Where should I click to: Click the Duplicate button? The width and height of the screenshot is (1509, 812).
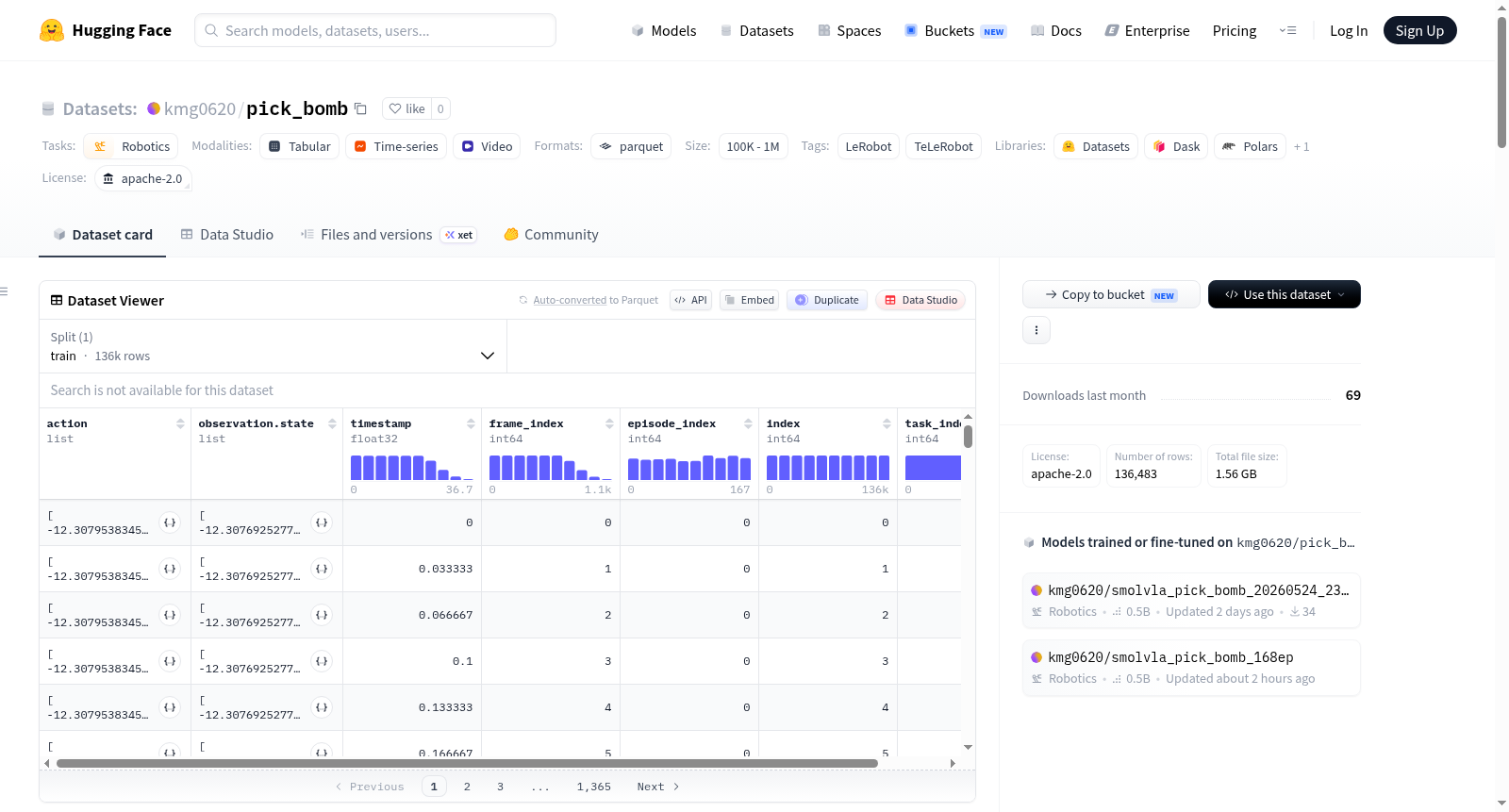[827, 300]
